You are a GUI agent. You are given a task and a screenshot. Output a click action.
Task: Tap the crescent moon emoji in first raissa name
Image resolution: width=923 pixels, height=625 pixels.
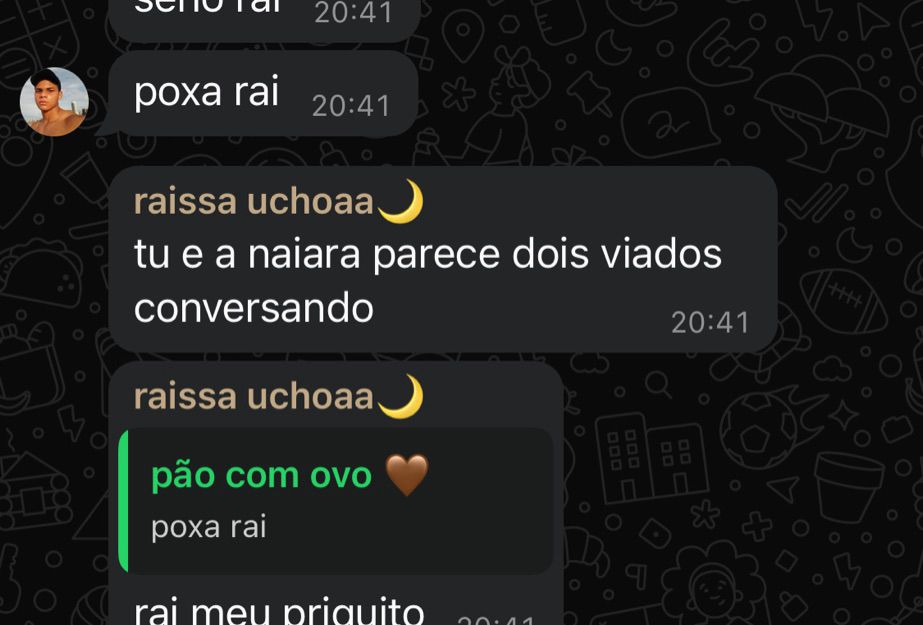tap(401, 201)
